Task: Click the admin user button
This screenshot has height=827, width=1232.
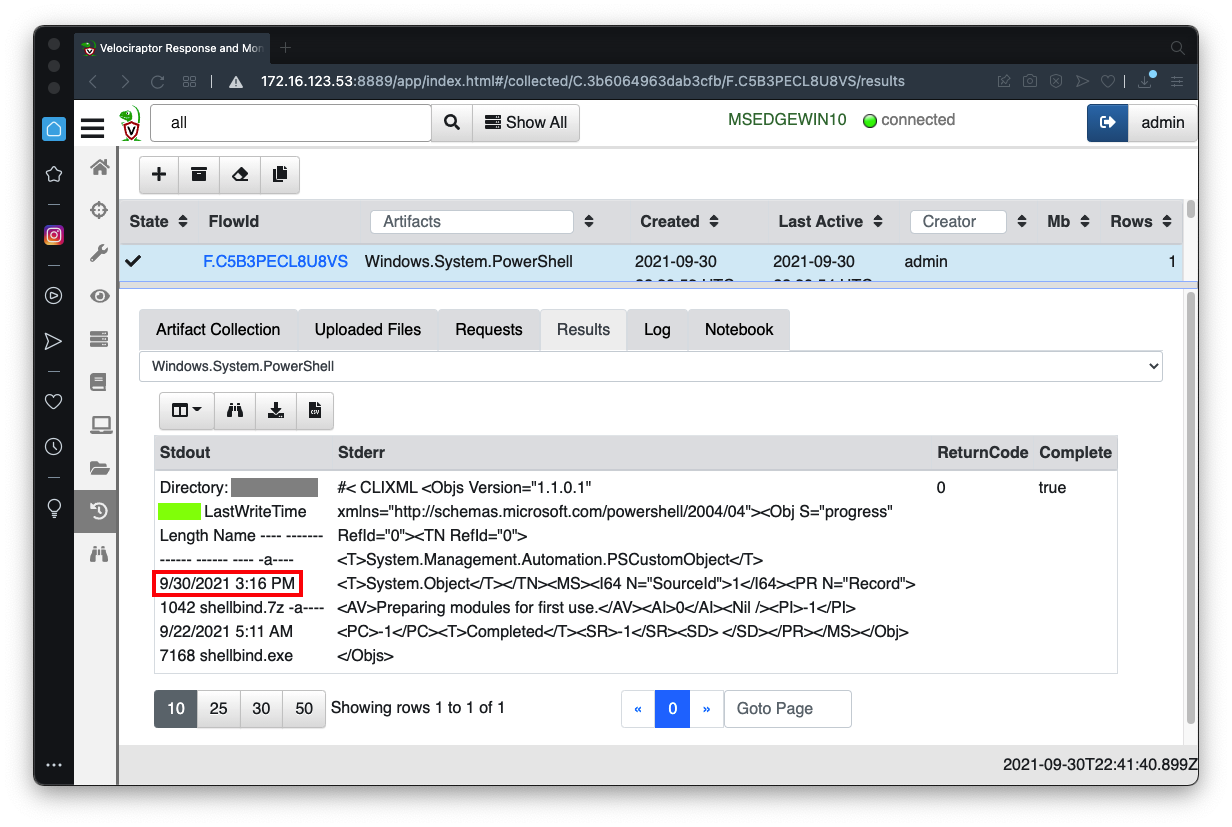Action: point(1163,122)
